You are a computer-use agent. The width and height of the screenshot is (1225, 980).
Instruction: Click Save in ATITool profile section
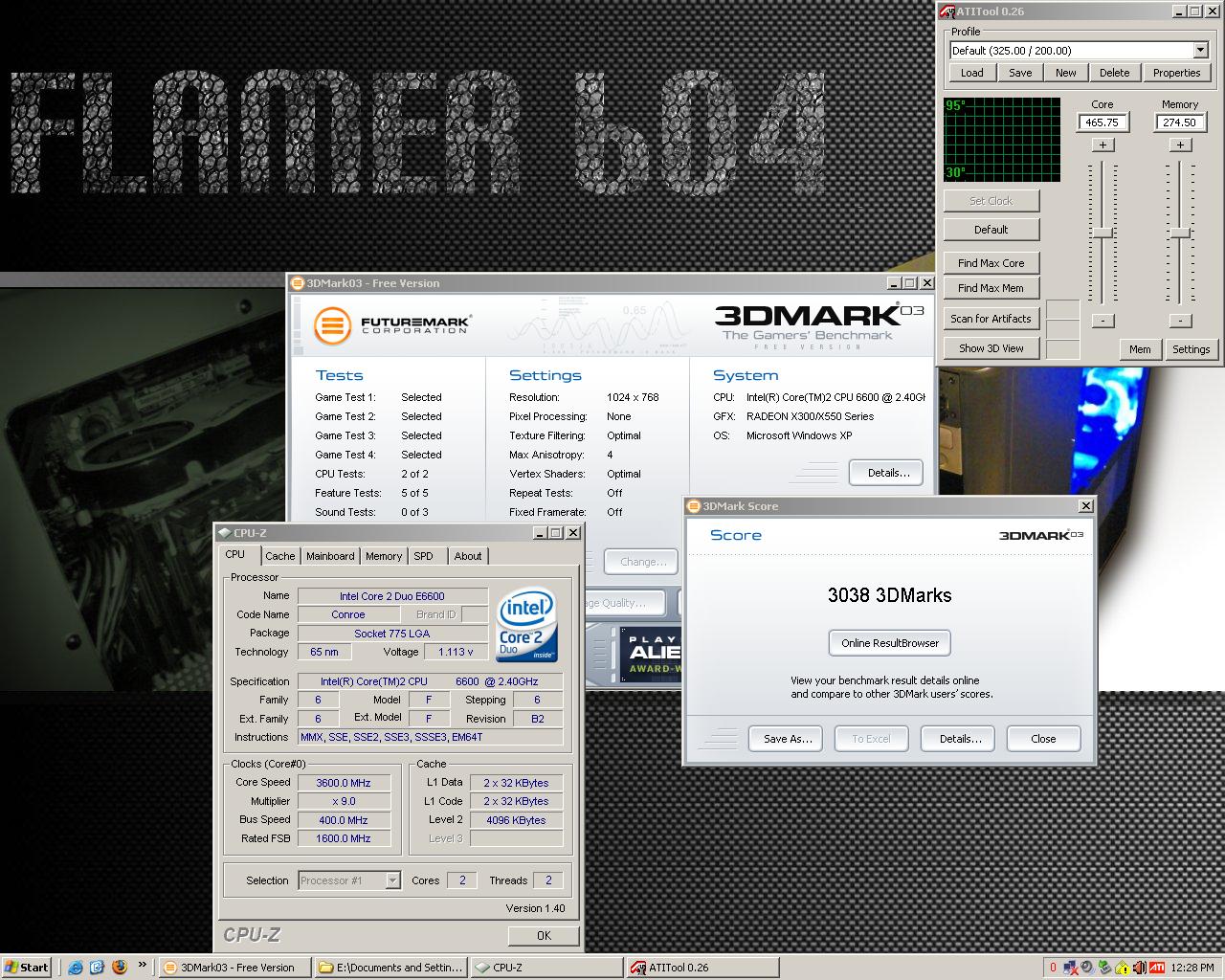[1020, 73]
